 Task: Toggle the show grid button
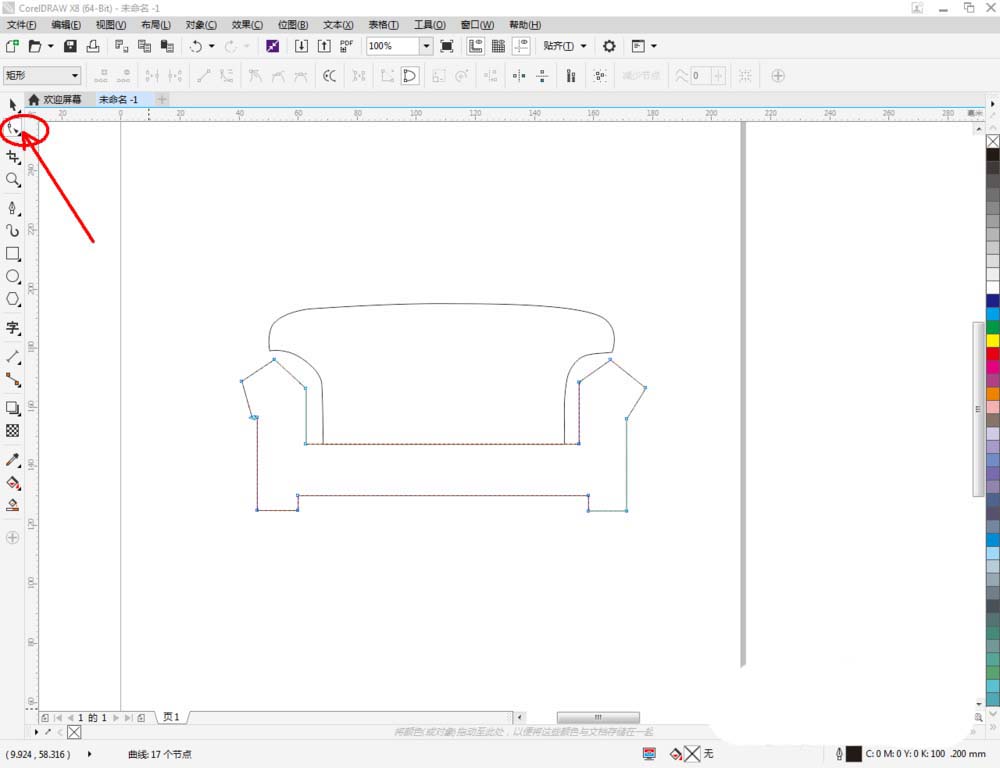(498, 46)
